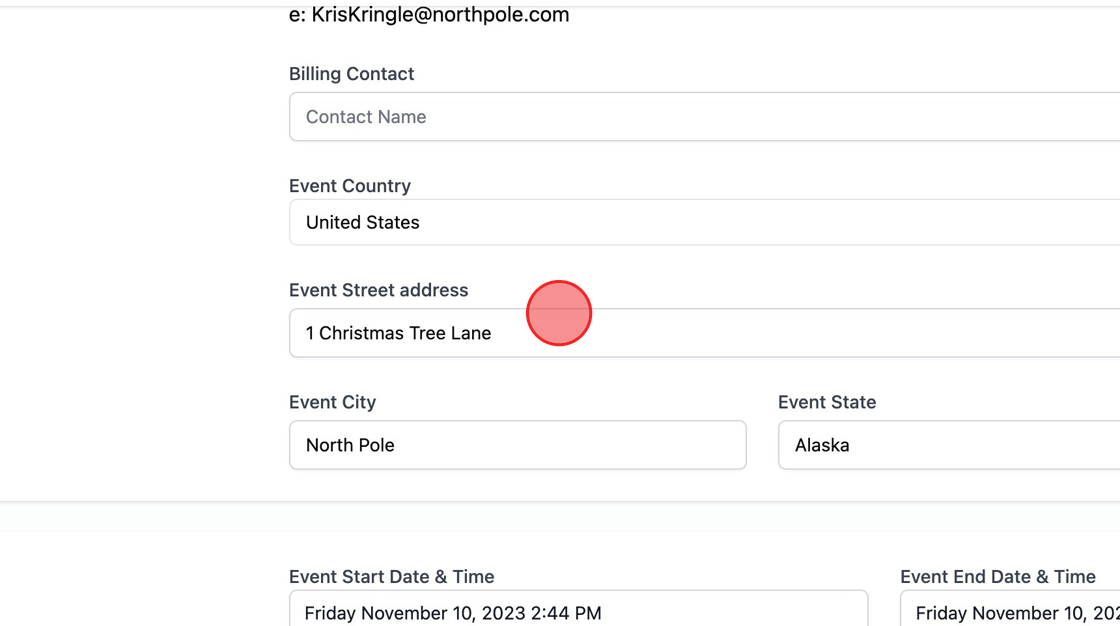Viewport: 1120px width, 626px height.
Task: Open the Event End Date & Time picker
Action: pyautogui.click(x=1010, y=609)
